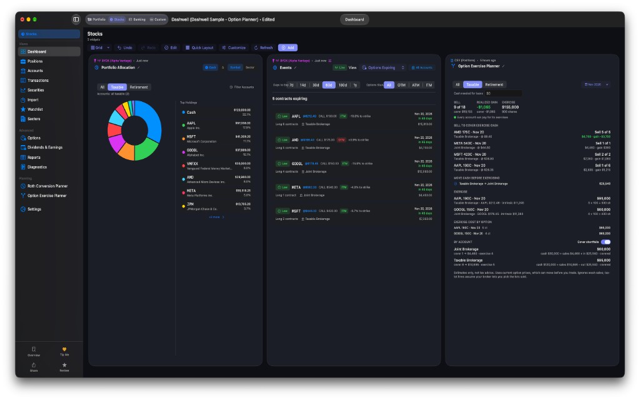This screenshot has height=400, width=640.
Task: Toggle the sidebar panel icon
Action: [x=76, y=19]
